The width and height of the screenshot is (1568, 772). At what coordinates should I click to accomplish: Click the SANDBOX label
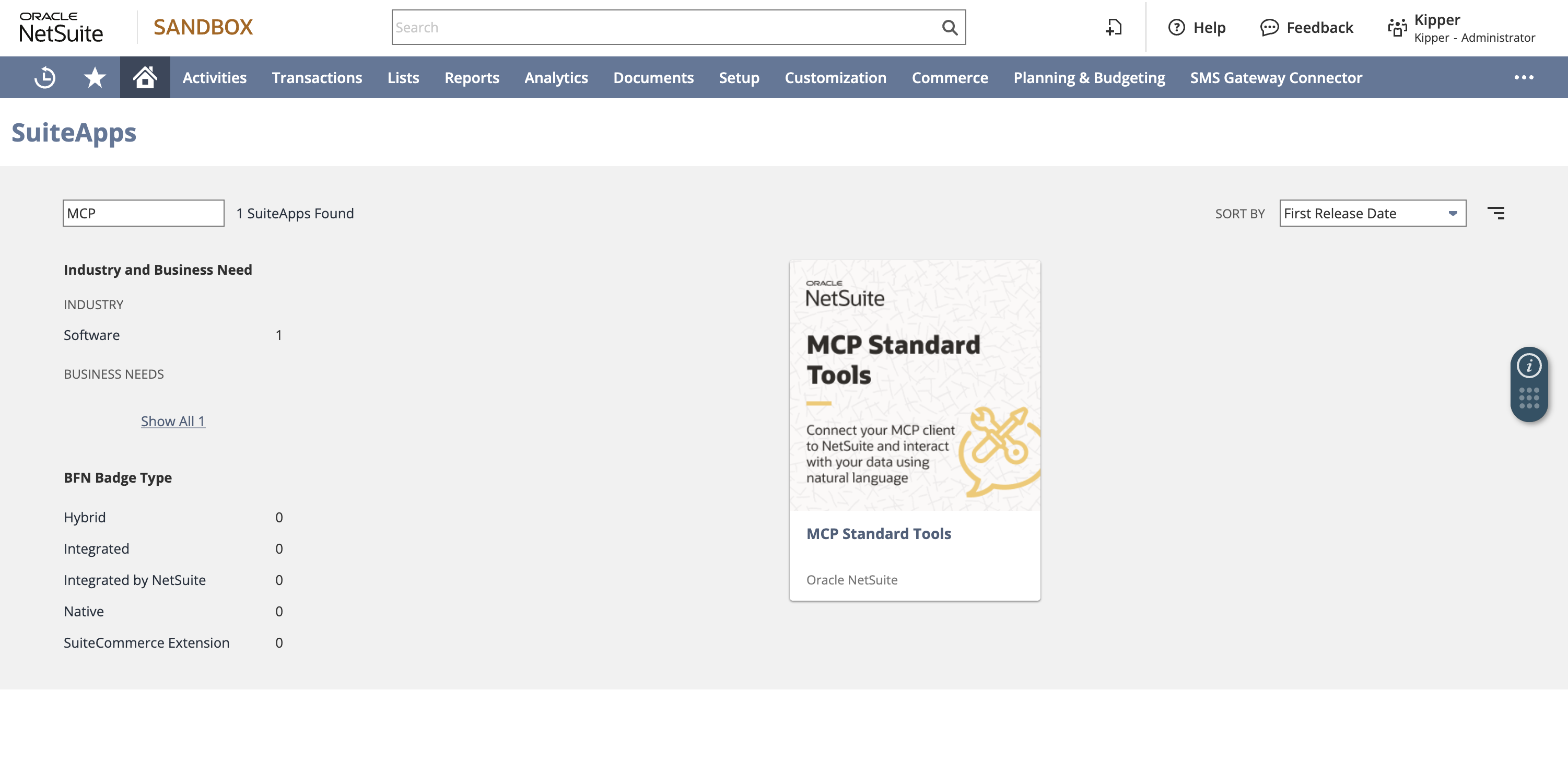pyautogui.click(x=203, y=27)
